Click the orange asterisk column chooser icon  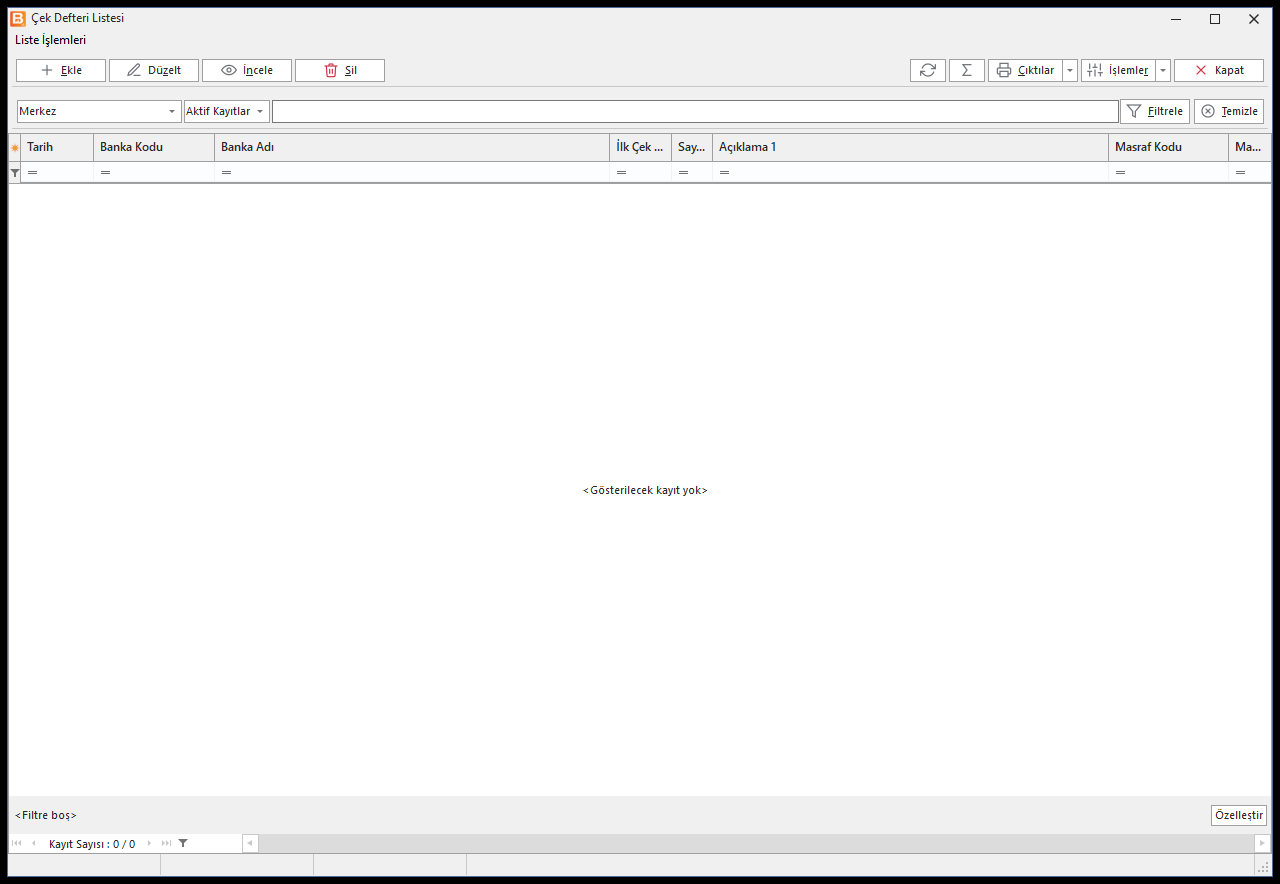(x=15, y=147)
